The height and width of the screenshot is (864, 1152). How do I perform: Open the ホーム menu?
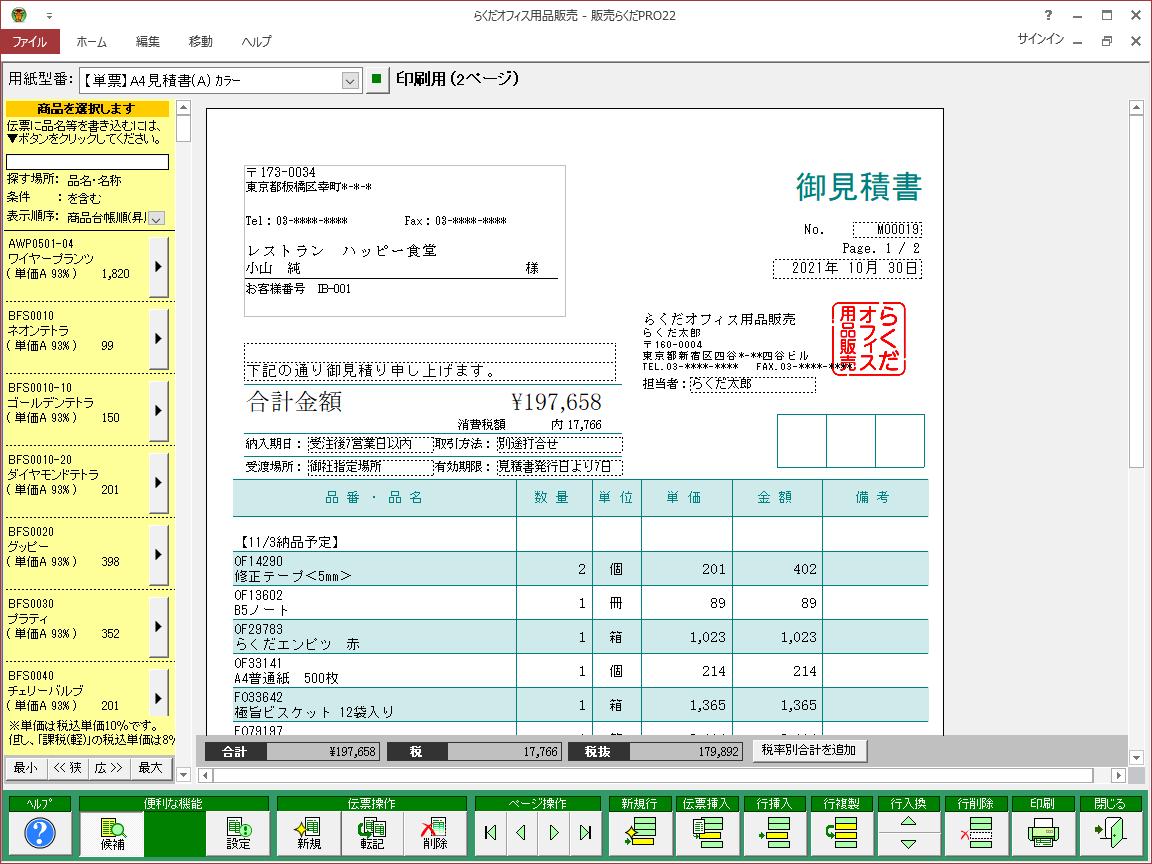[x=91, y=42]
